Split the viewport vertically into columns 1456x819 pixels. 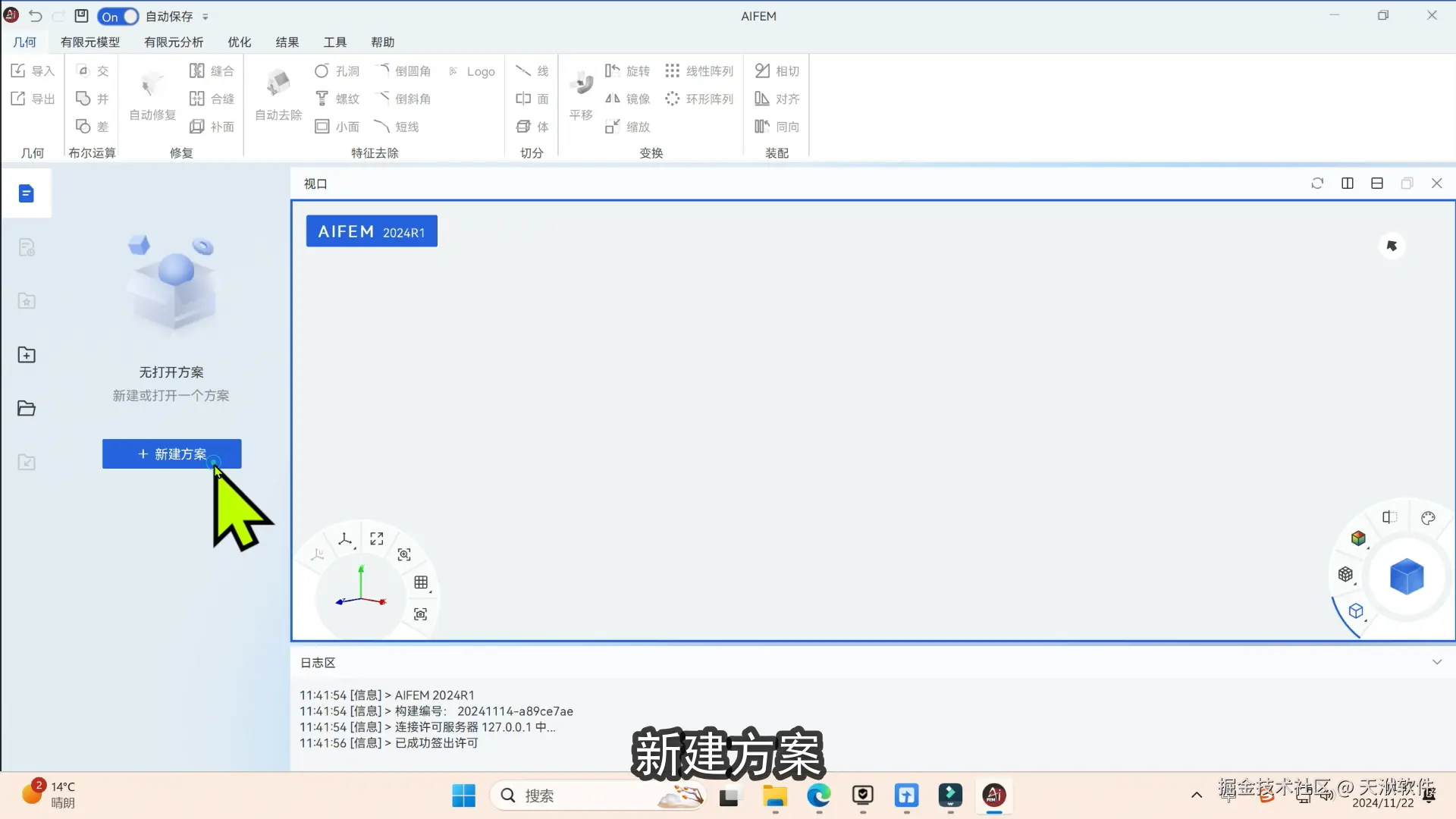tap(1348, 184)
